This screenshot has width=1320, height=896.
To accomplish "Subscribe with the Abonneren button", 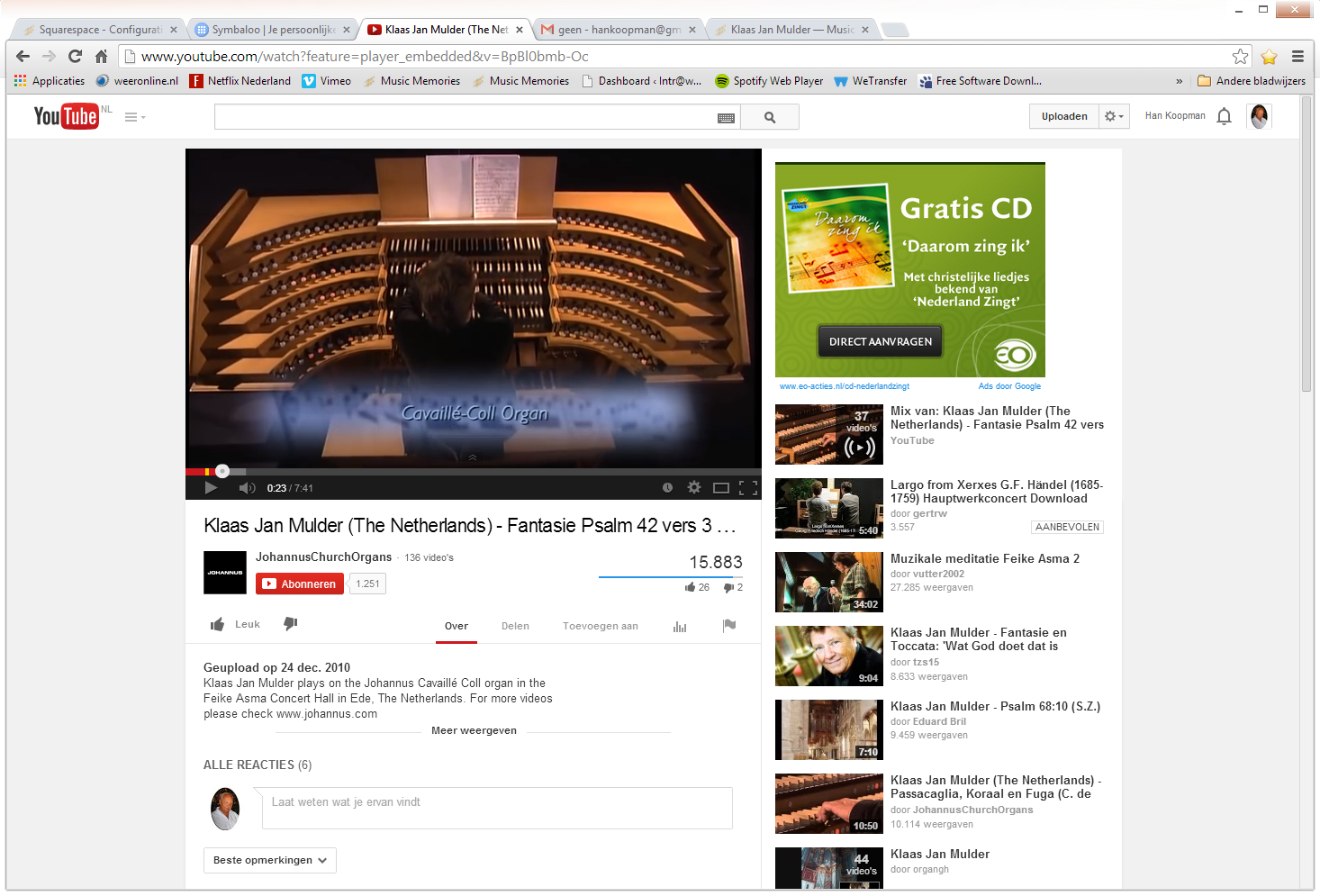I will click(300, 584).
